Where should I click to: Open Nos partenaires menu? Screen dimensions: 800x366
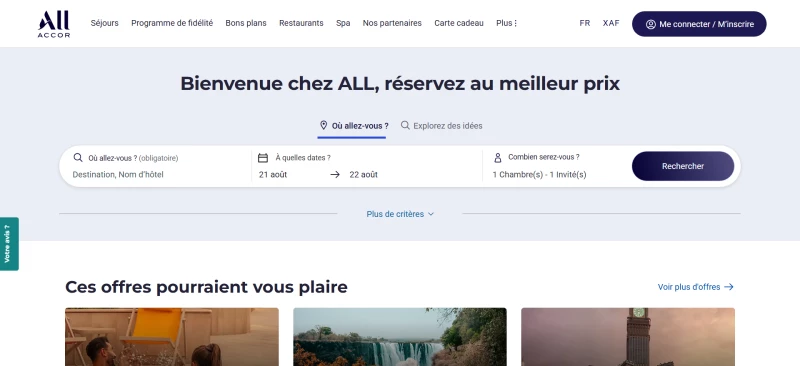(x=392, y=23)
